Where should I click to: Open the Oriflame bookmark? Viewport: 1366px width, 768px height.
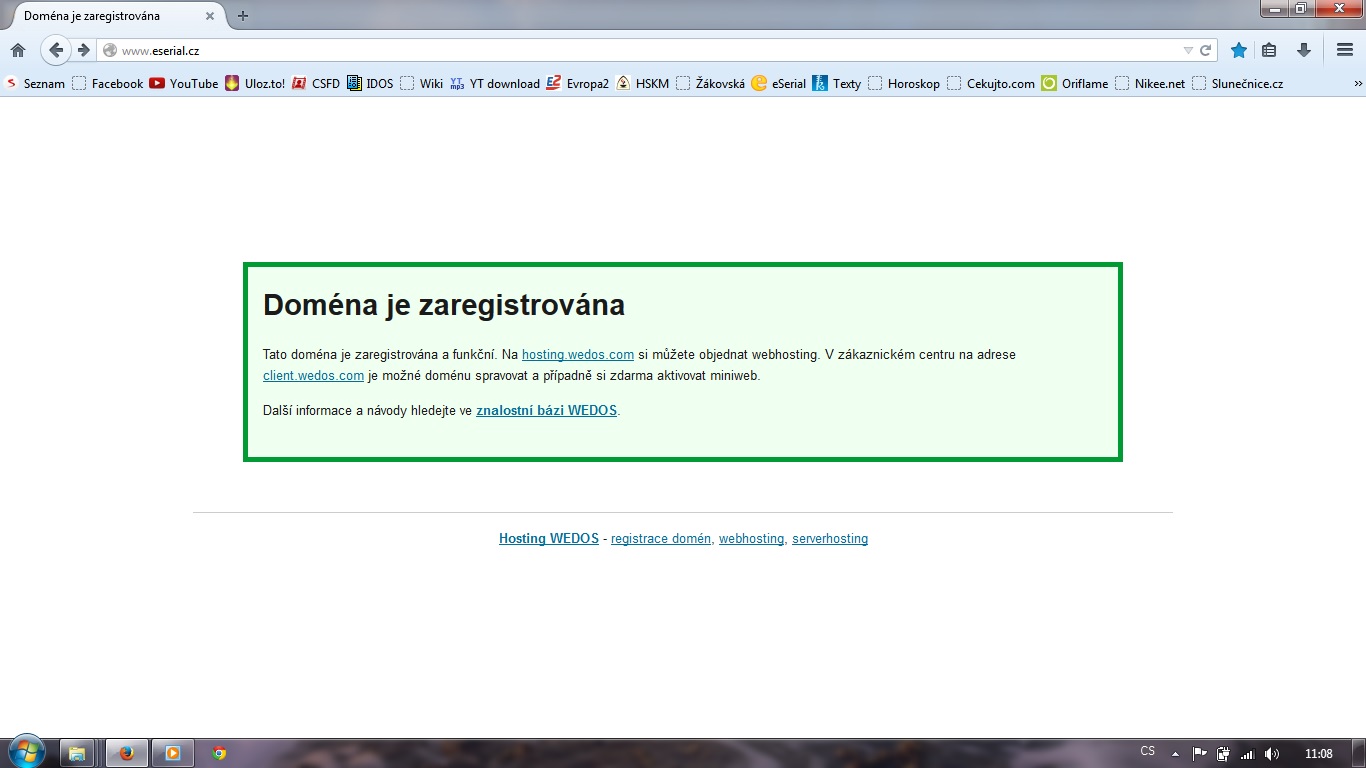1075,83
